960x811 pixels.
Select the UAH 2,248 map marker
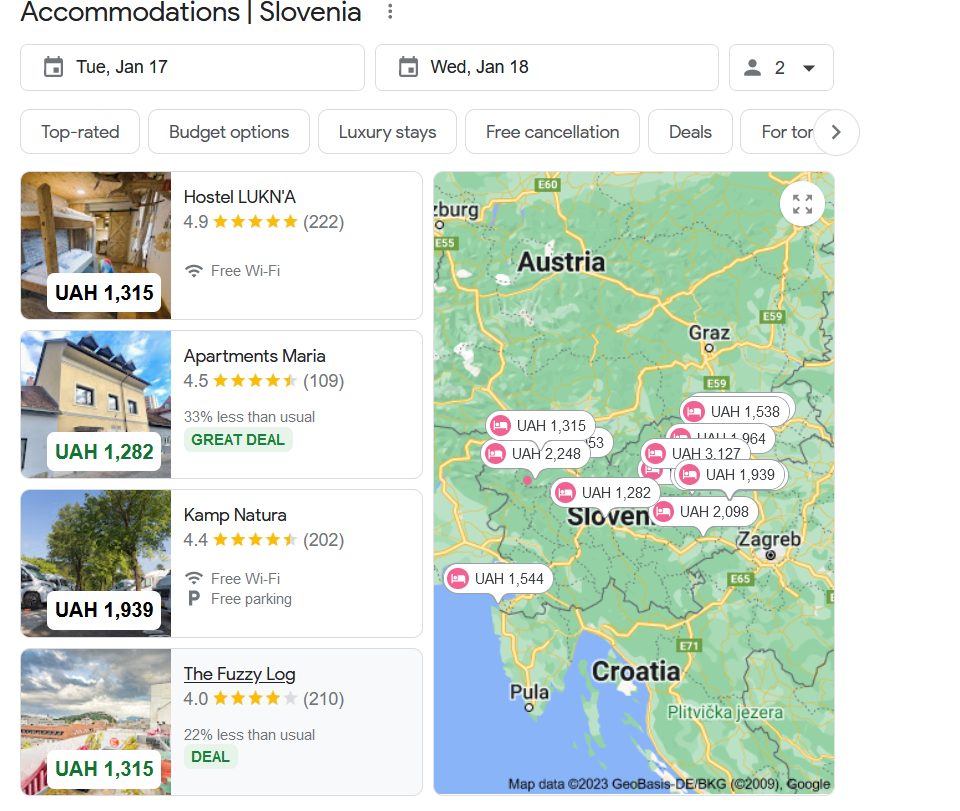pos(534,454)
